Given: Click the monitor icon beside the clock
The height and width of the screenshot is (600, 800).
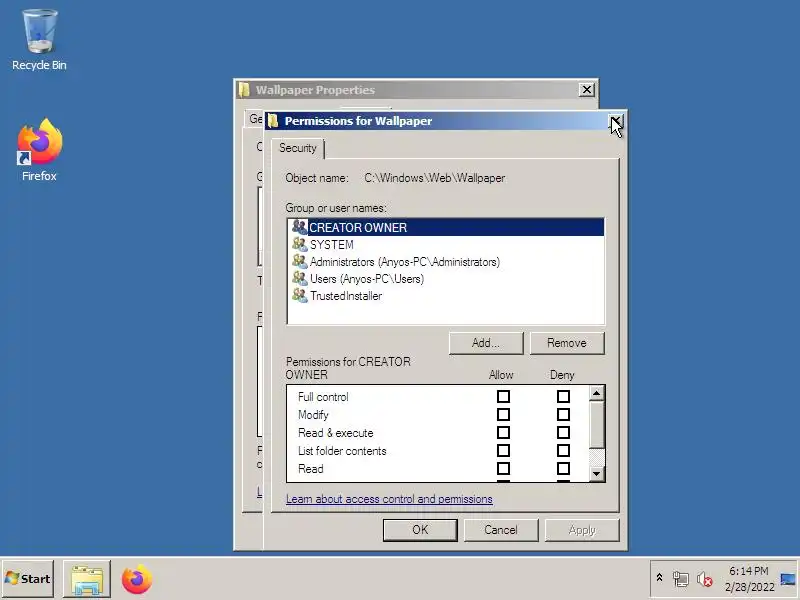Looking at the screenshot, I should (788, 579).
